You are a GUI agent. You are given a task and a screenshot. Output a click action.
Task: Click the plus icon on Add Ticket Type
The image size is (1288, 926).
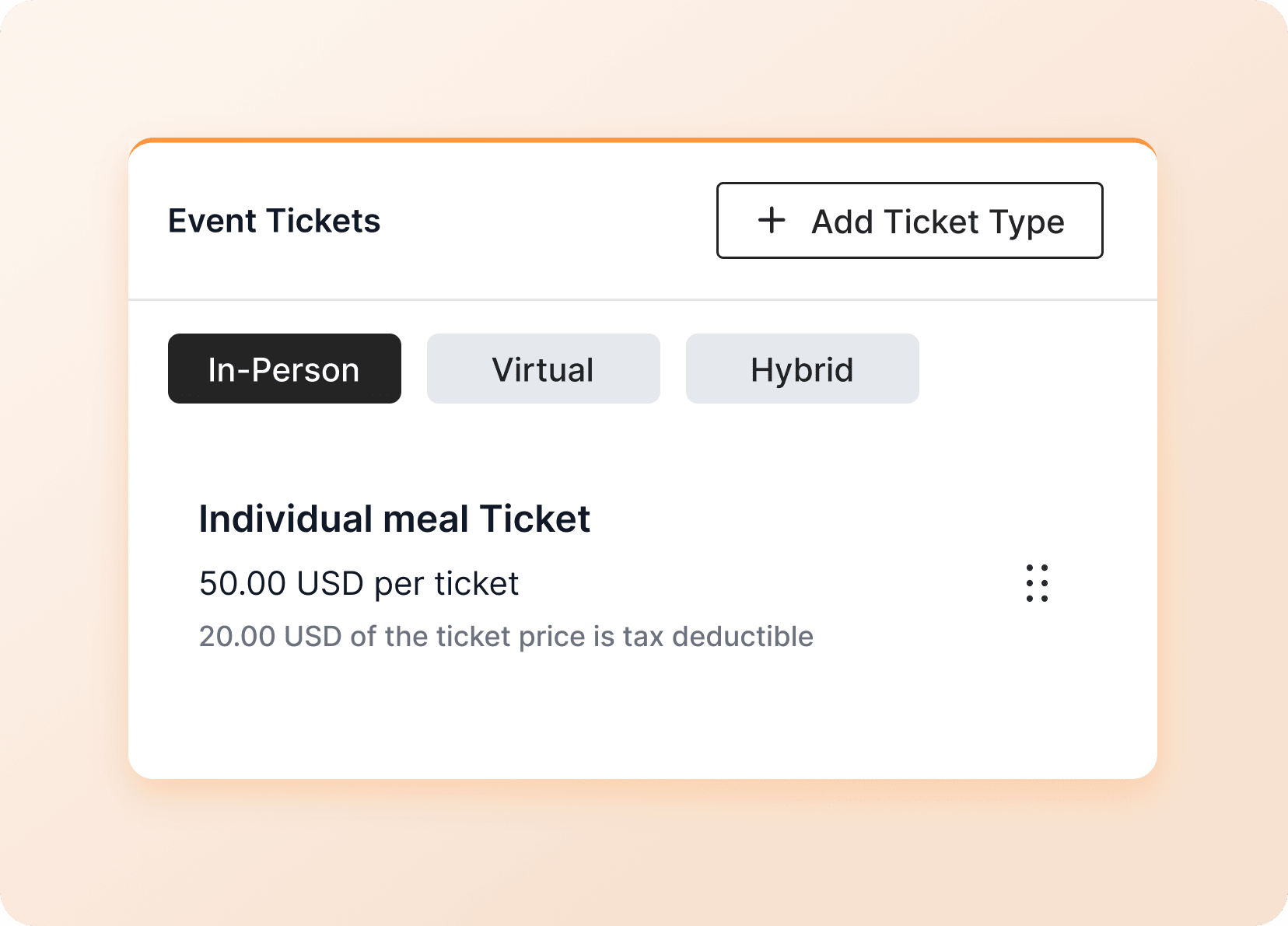771,221
